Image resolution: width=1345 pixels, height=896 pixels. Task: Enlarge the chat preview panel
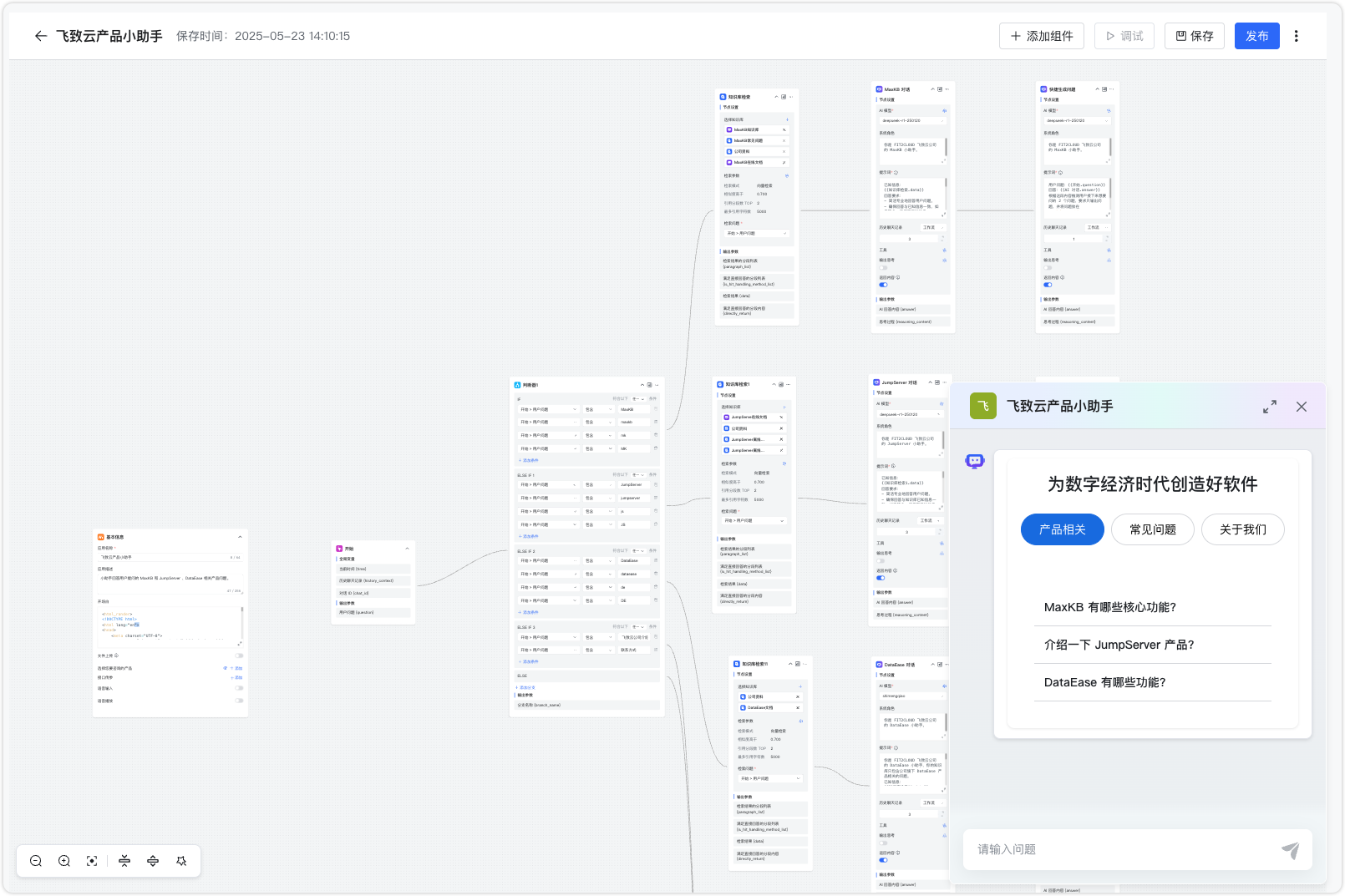1270,407
